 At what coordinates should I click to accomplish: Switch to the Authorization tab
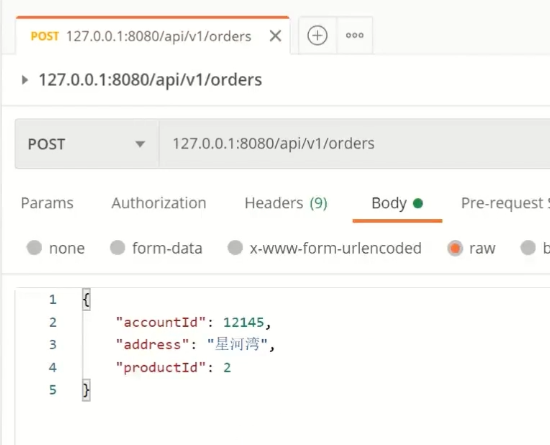point(159,203)
